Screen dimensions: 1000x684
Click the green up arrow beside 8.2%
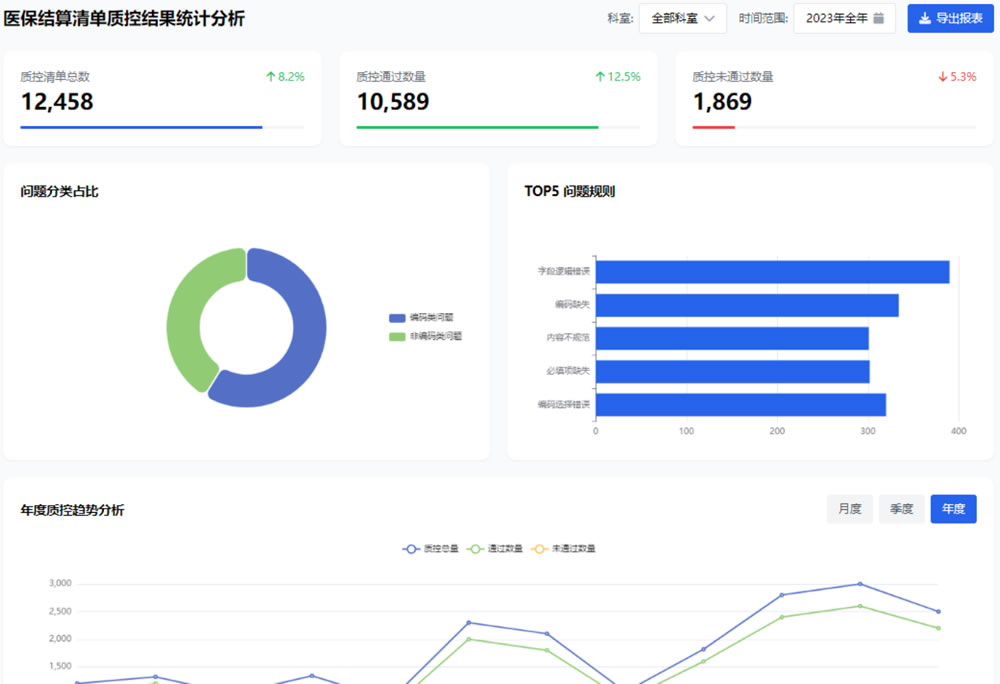(270, 76)
